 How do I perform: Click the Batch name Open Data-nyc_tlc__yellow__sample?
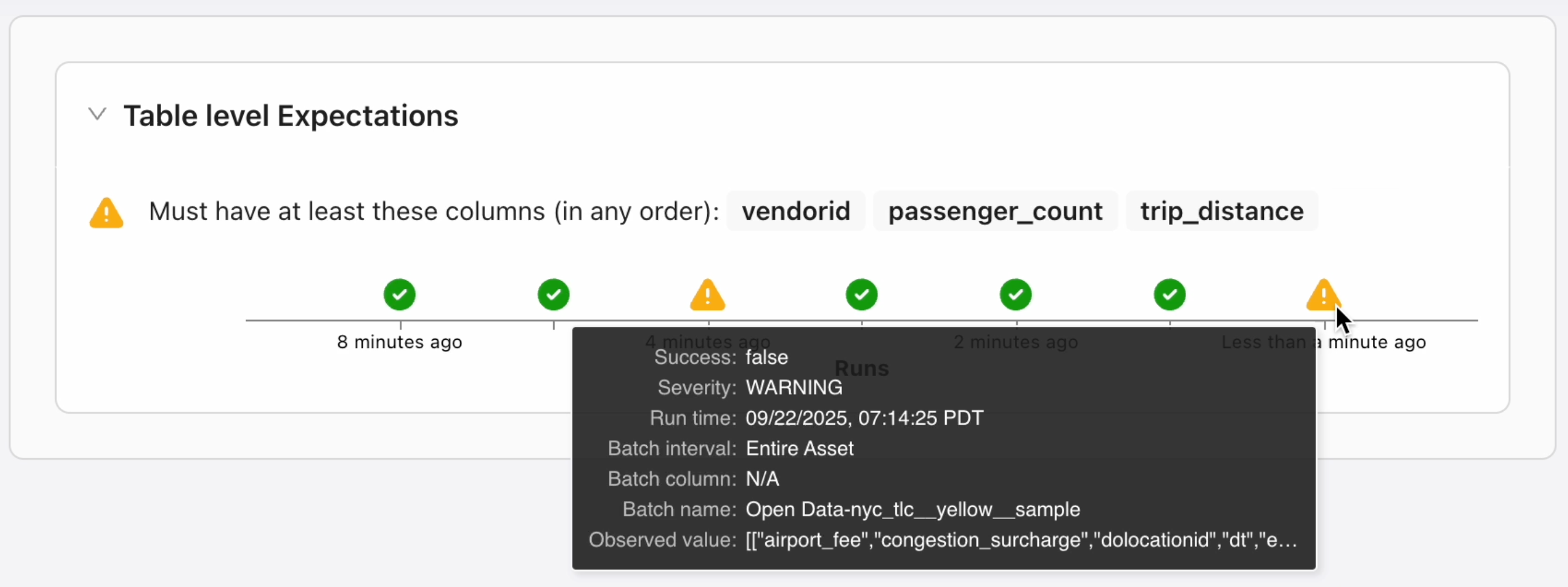pyautogui.click(x=912, y=510)
